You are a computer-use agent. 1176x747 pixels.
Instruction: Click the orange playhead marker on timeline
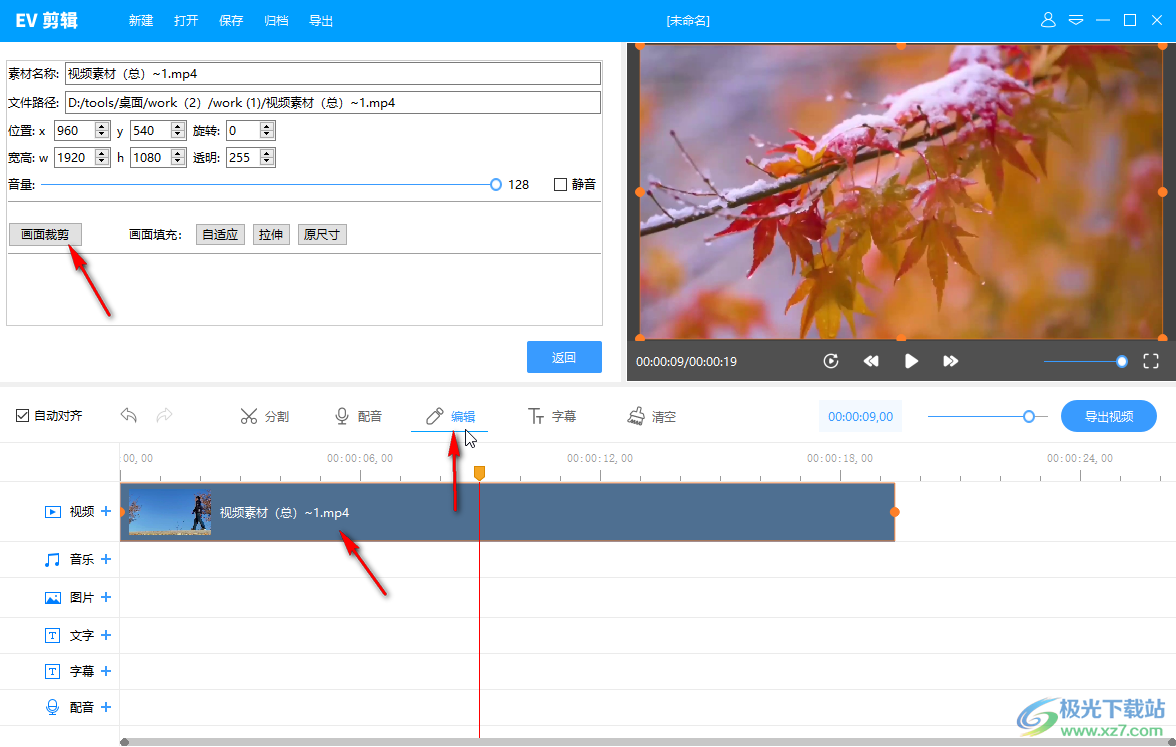(479, 472)
